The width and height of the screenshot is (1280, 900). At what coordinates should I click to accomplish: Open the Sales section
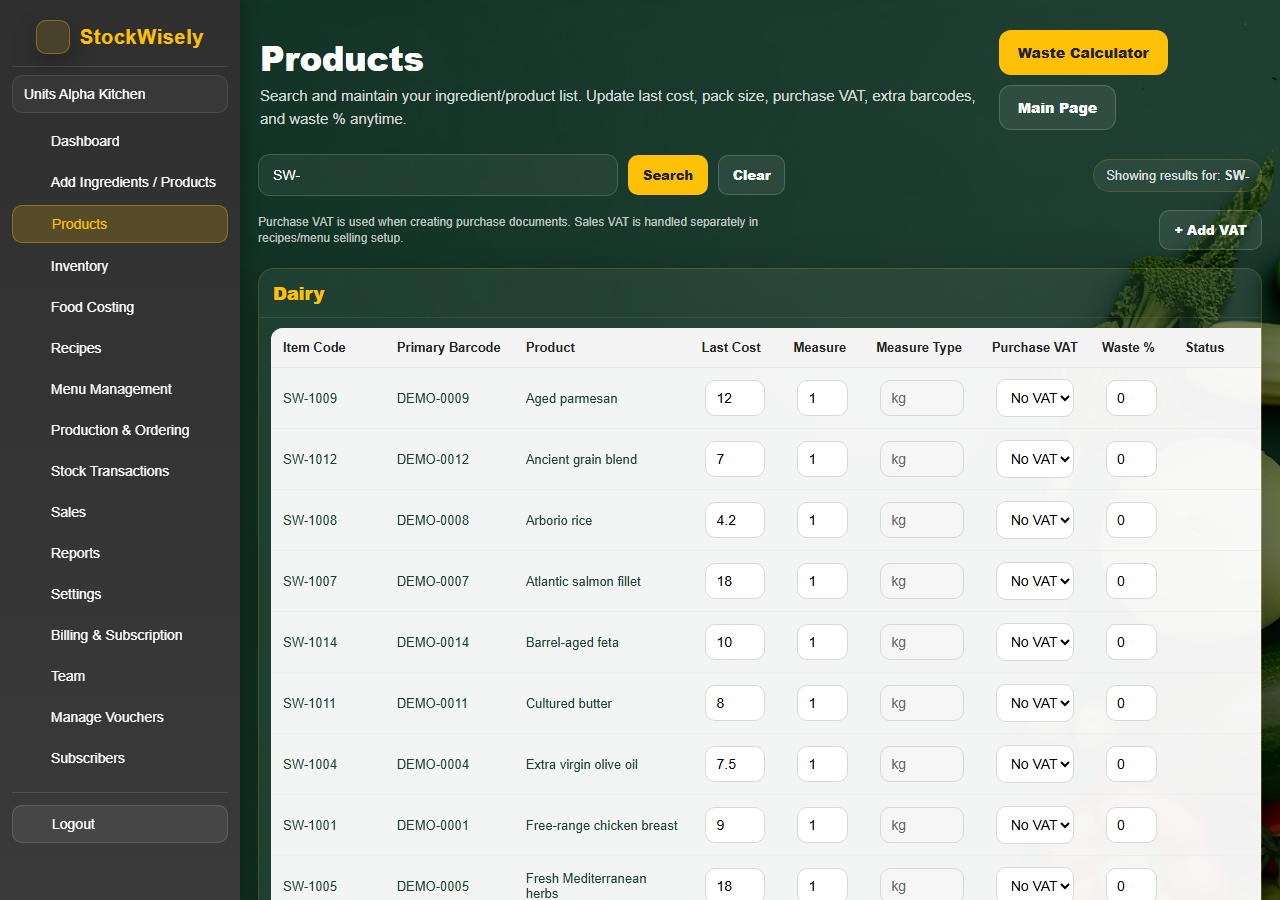(x=120, y=512)
